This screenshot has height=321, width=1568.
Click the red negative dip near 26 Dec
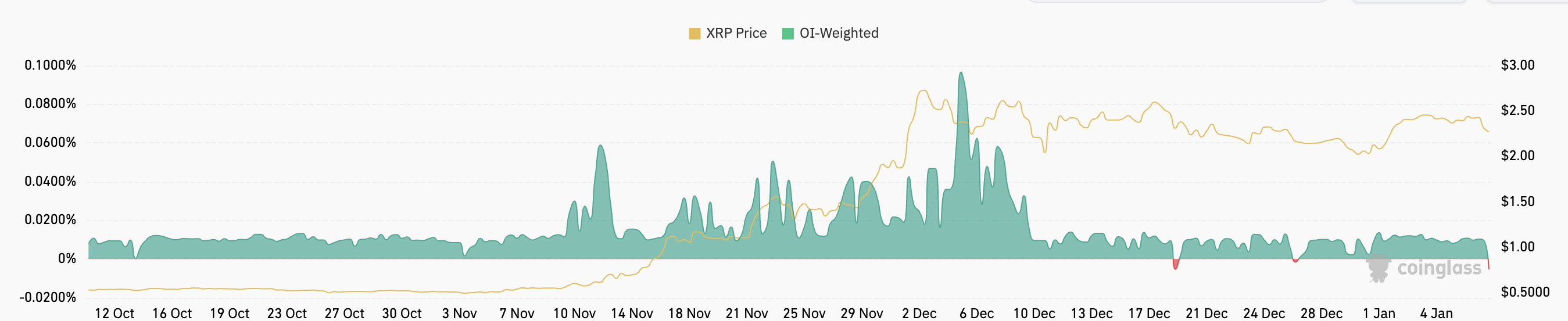tap(1295, 261)
